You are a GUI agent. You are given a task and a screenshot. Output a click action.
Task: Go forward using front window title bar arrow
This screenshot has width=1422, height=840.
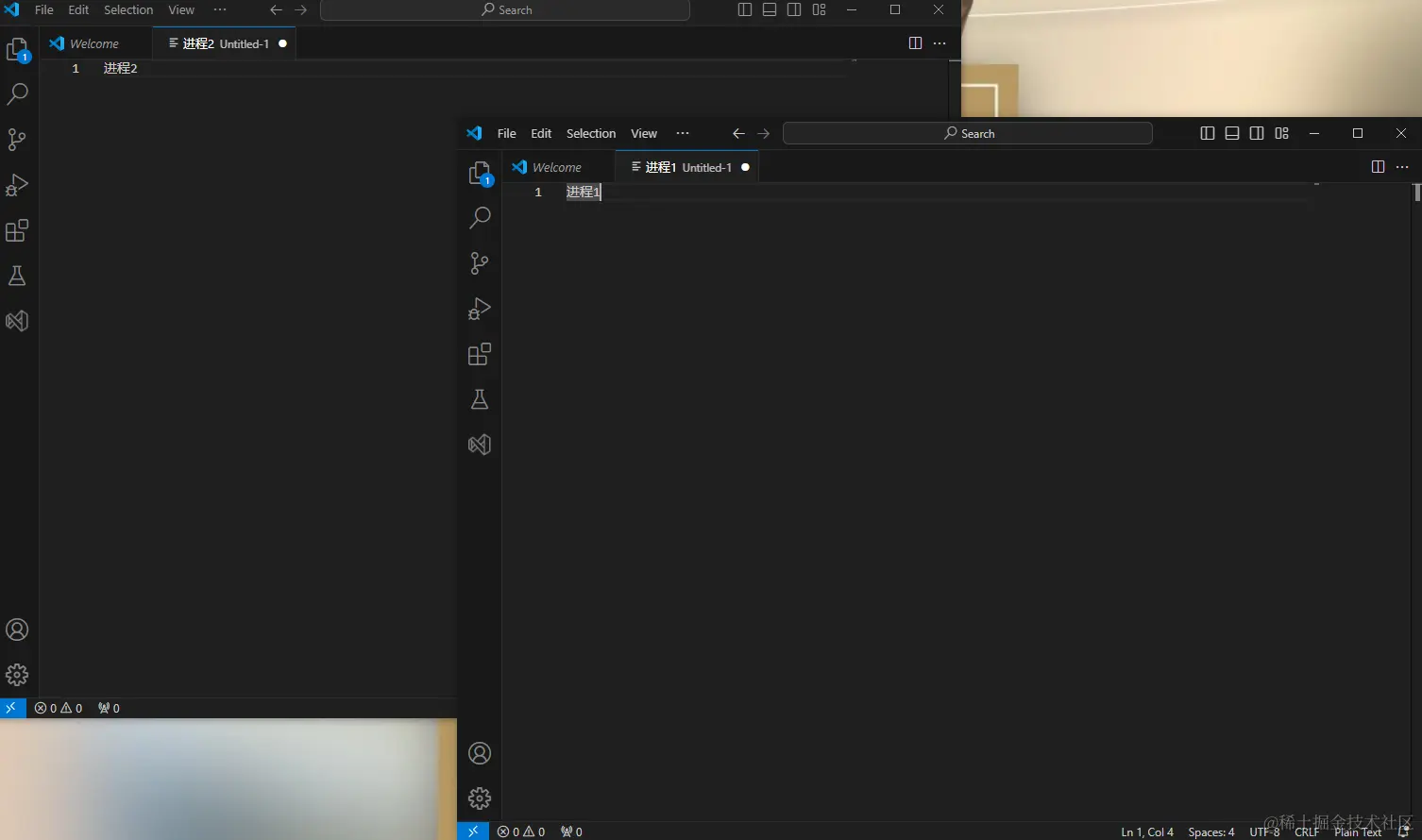coord(763,133)
